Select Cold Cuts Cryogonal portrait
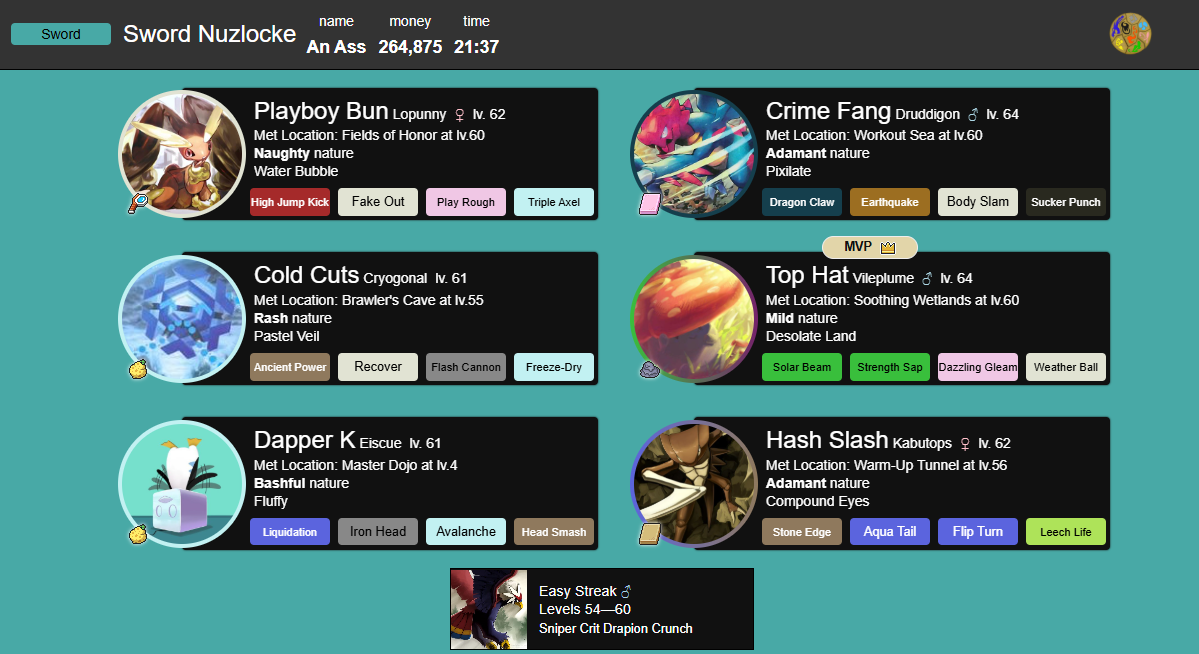 click(182, 319)
